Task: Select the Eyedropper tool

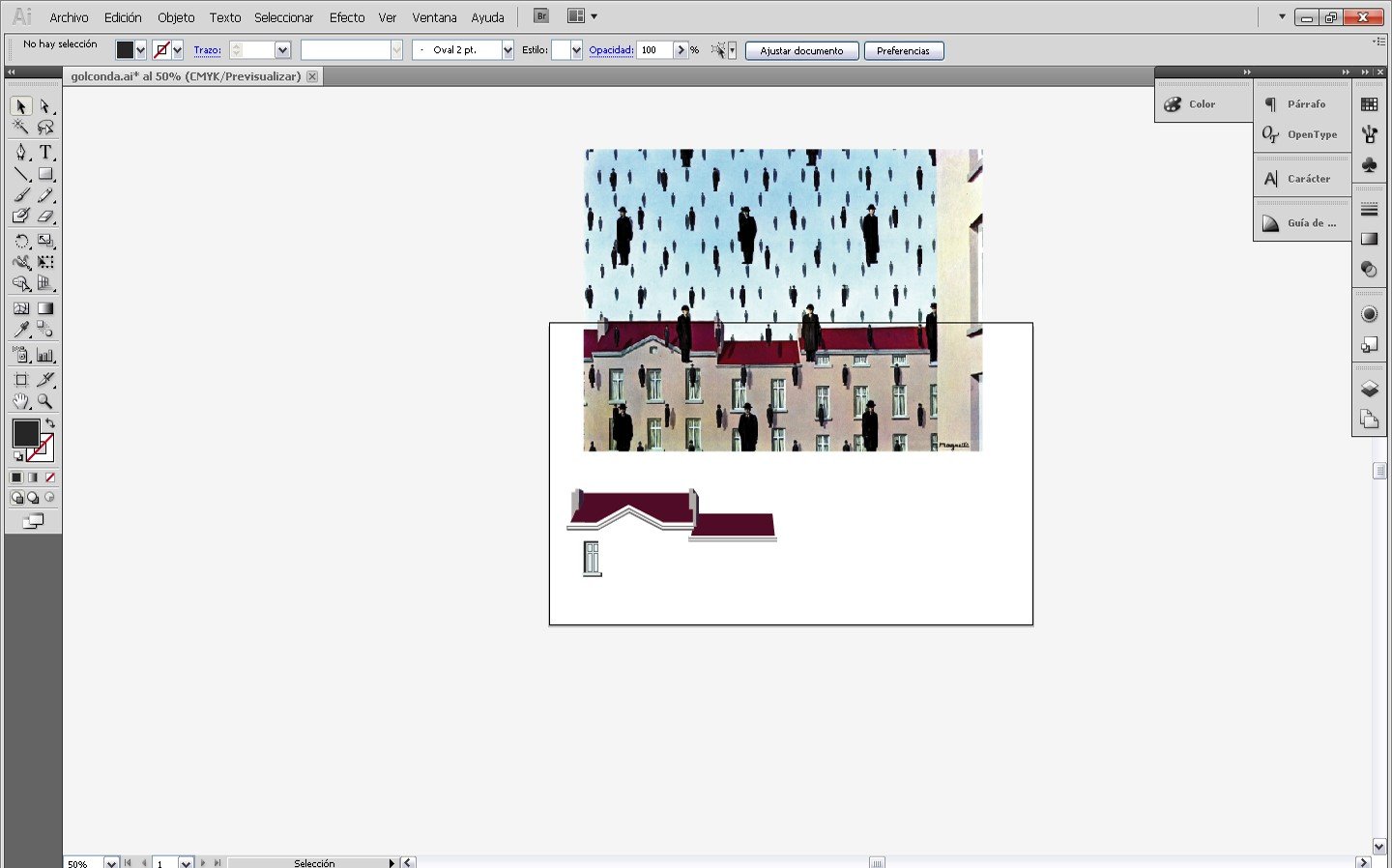Action: (x=21, y=330)
